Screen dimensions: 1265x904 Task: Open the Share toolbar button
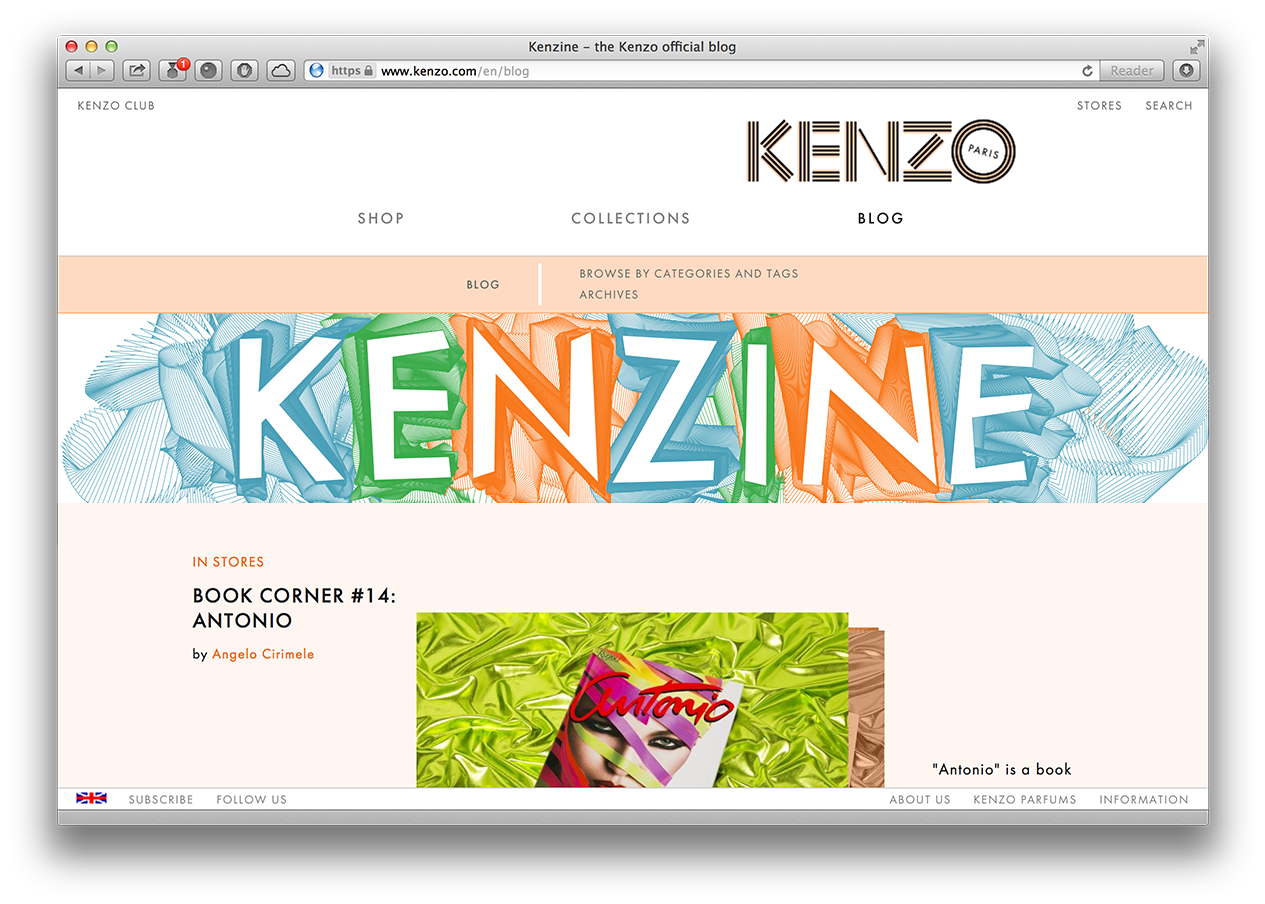click(x=136, y=71)
